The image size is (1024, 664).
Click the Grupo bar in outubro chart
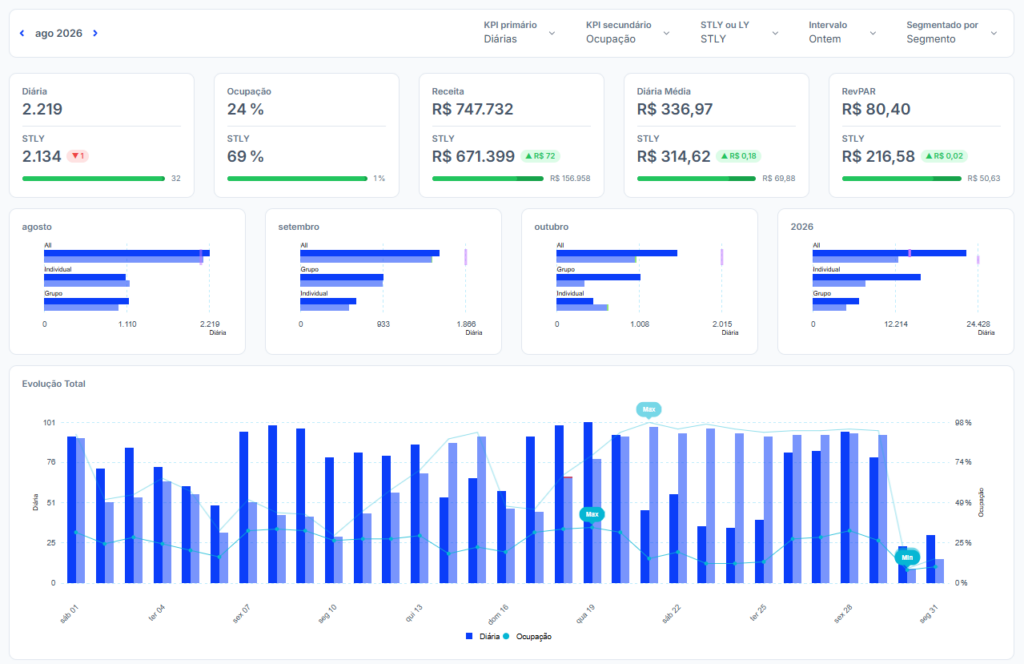tap(598, 277)
